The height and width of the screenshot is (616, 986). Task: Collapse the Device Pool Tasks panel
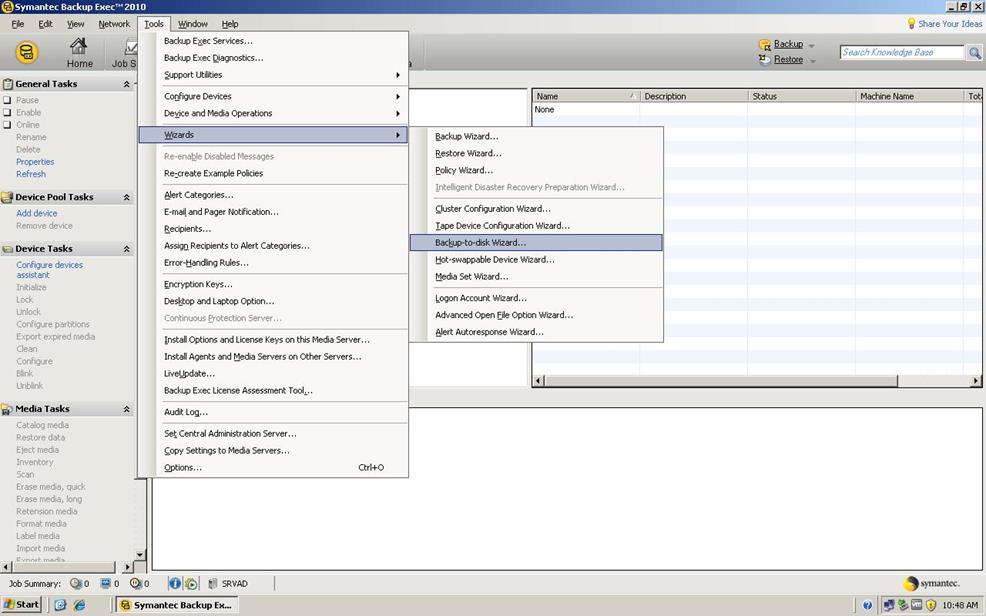[126, 197]
